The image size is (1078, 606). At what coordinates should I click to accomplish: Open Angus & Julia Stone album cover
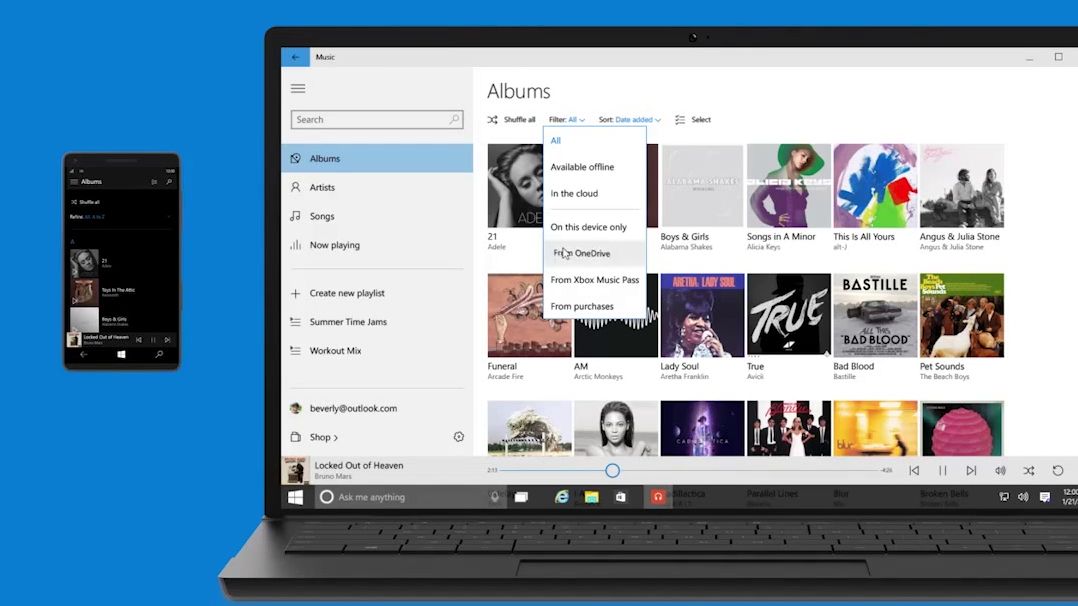click(x=962, y=186)
